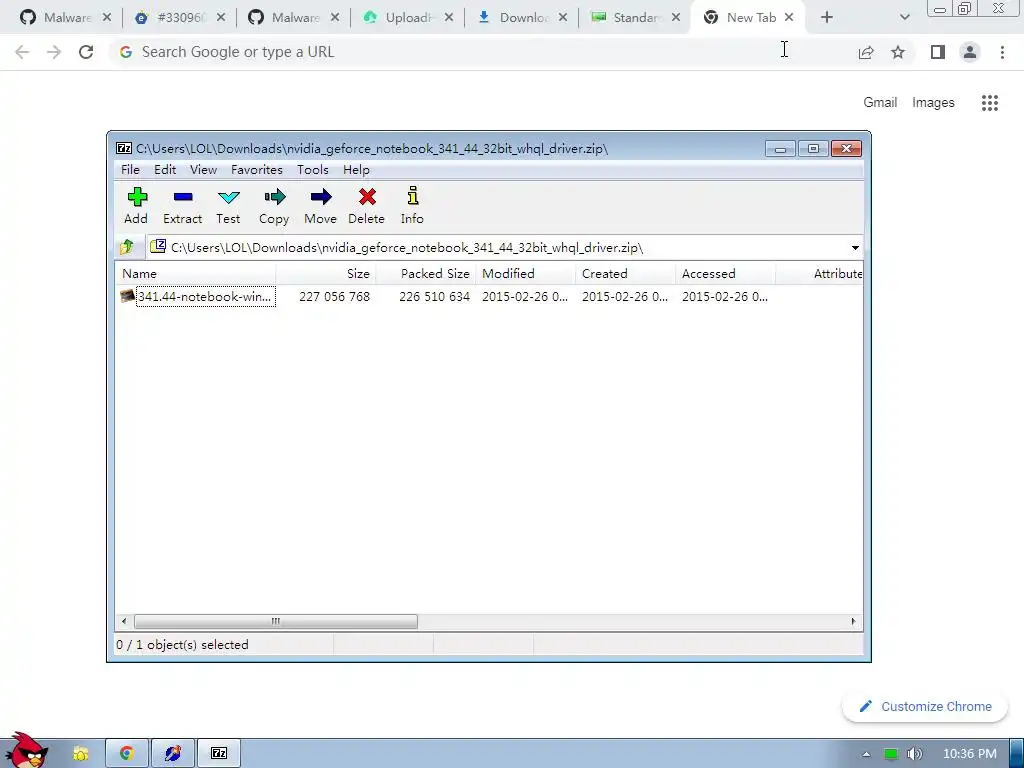Open the File menu in 7-Zip
Viewport: 1024px width, 768px height.
tap(131, 170)
